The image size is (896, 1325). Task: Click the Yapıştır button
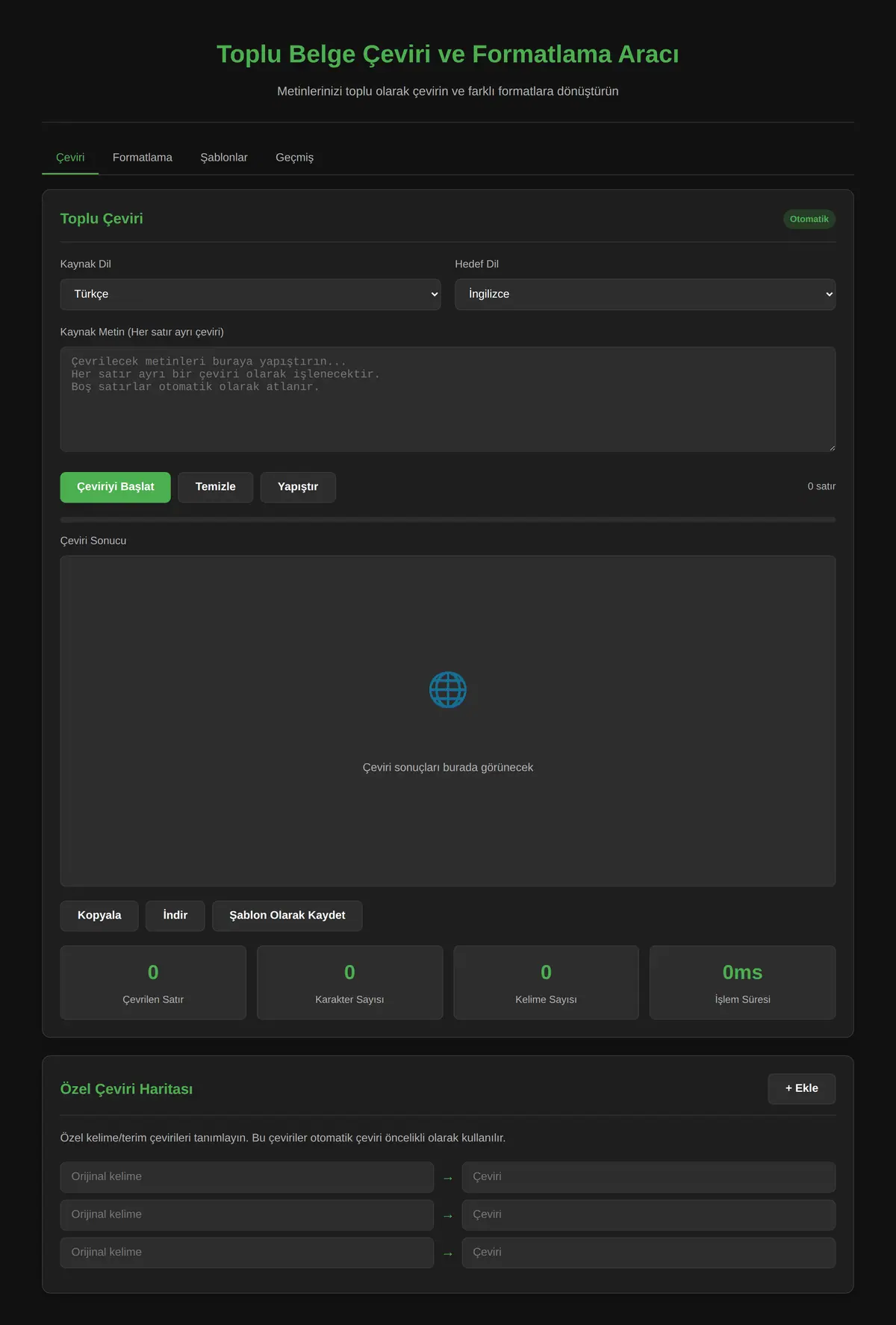pos(298,487)
